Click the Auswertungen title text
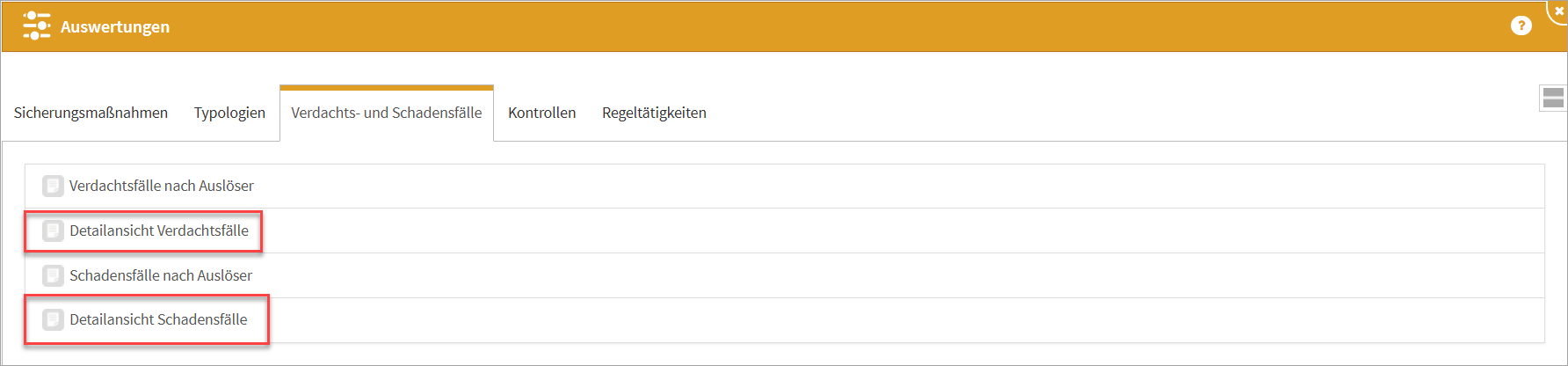 coord(115,27)
